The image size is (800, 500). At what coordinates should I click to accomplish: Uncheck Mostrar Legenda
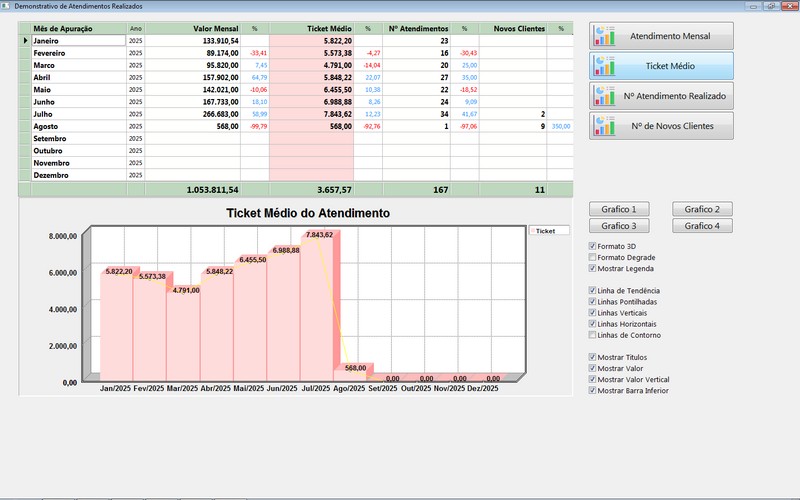(593, 268)
